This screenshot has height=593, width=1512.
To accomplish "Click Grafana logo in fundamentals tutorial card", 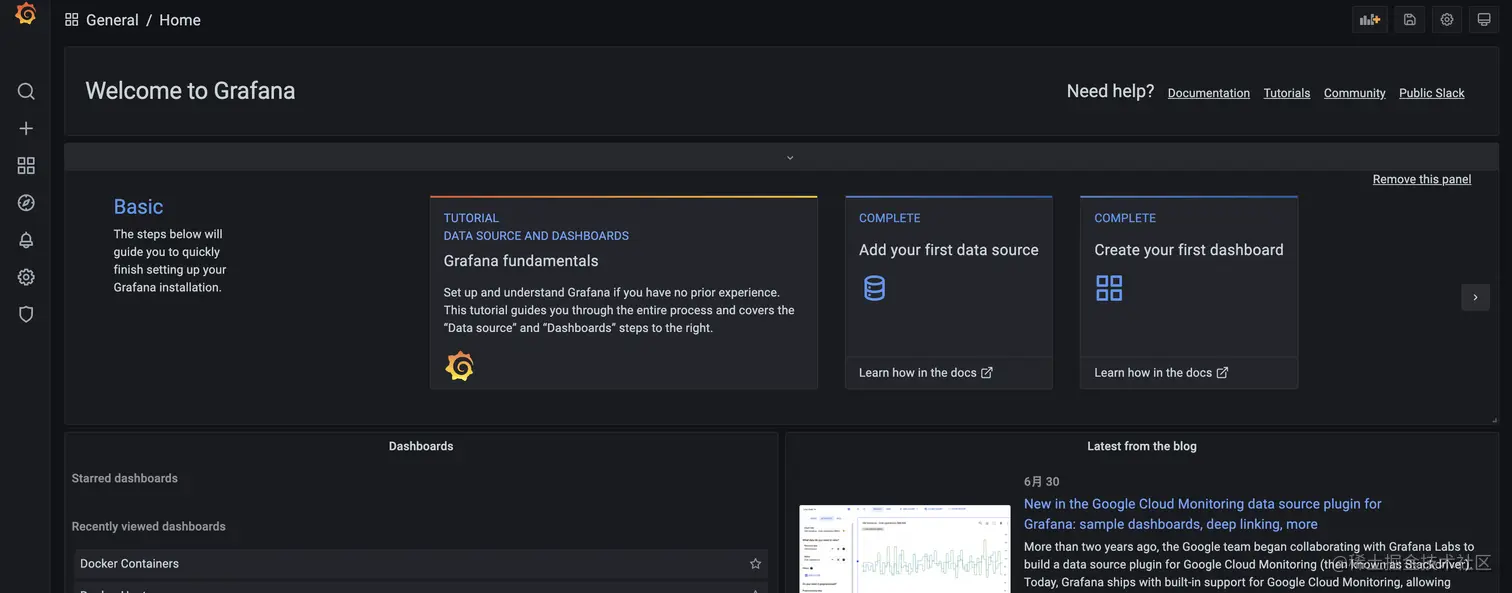I will [459, 366].
